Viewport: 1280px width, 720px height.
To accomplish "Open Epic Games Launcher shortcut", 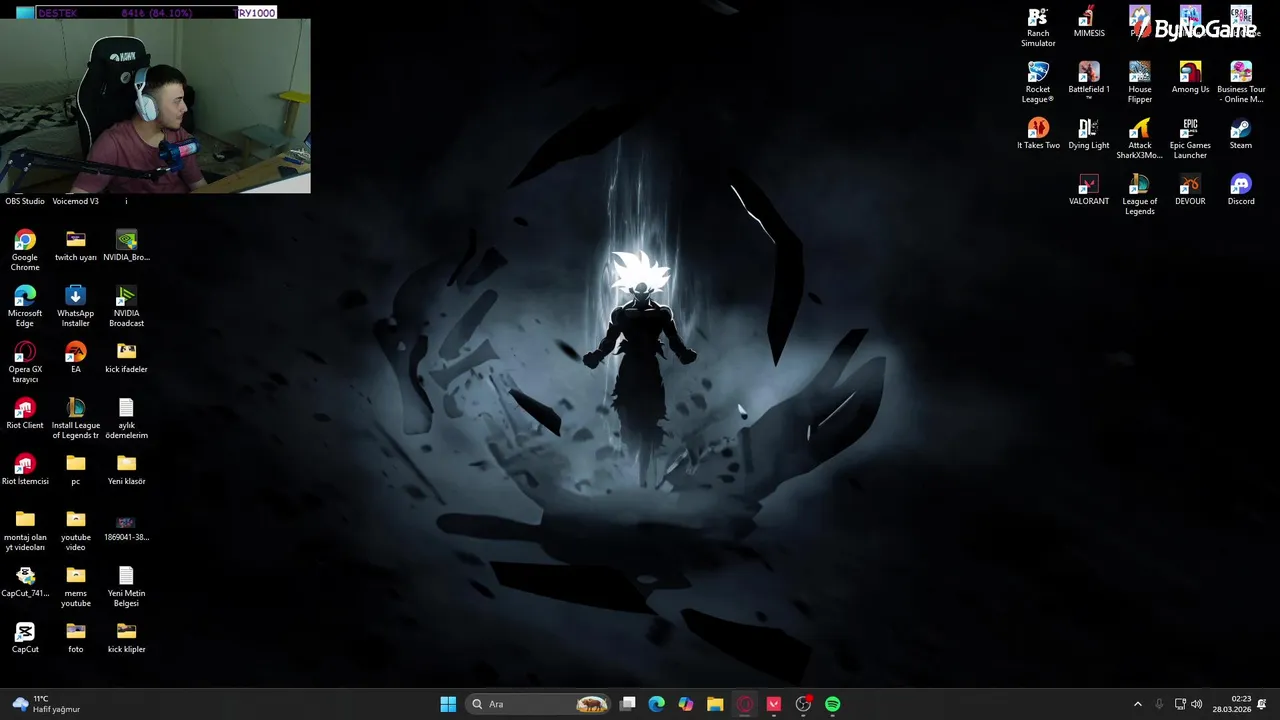I will (x=1190, y=138).
